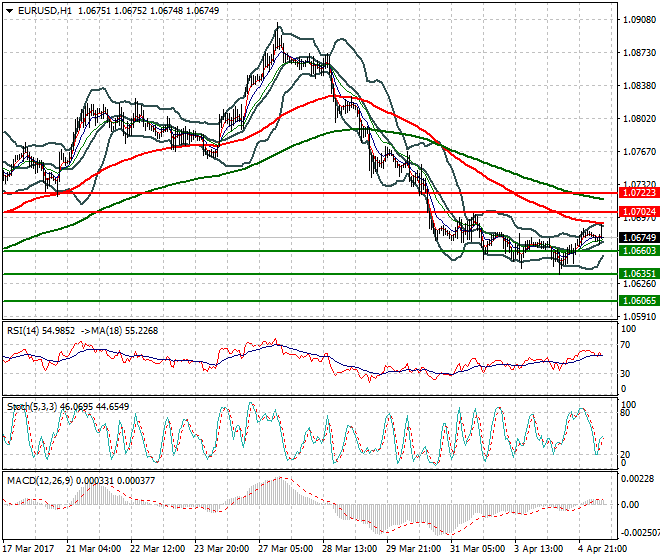Click the dropdown triangle beside EURUSD,H1
This screenshot has width=660, height=560.
[x=9, y=11]
